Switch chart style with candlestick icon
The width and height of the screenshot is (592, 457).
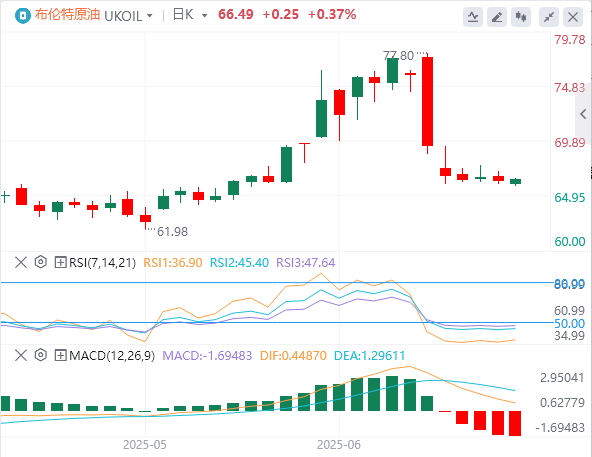[521, 17]
